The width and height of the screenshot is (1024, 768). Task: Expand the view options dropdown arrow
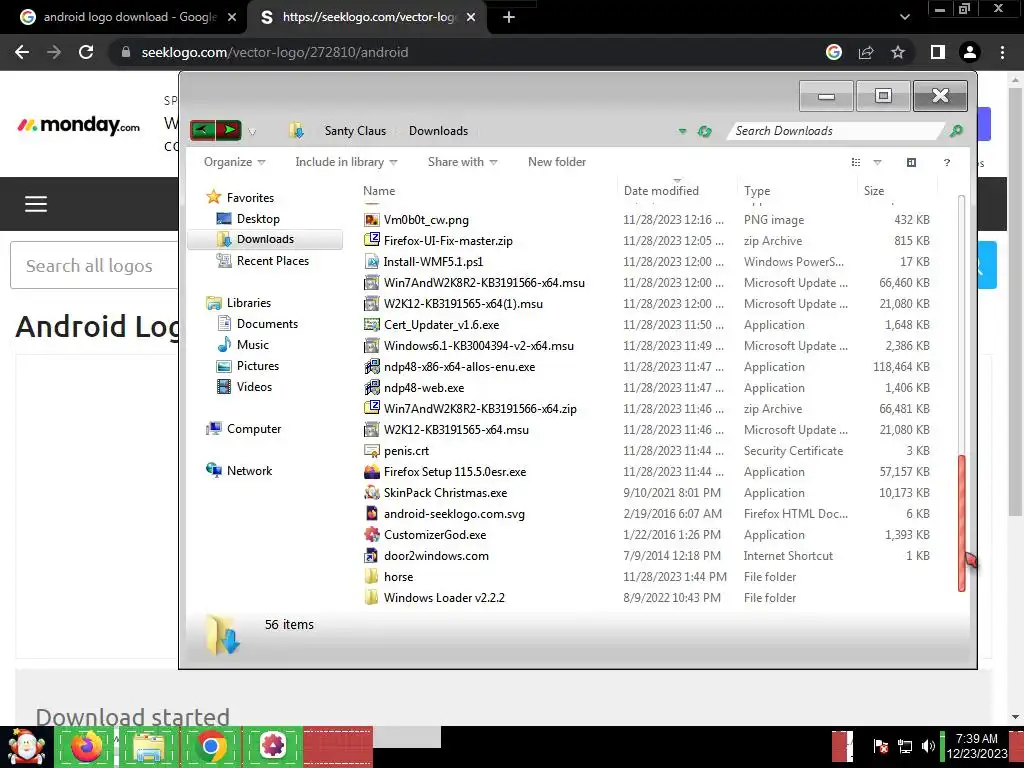point(877,162)
